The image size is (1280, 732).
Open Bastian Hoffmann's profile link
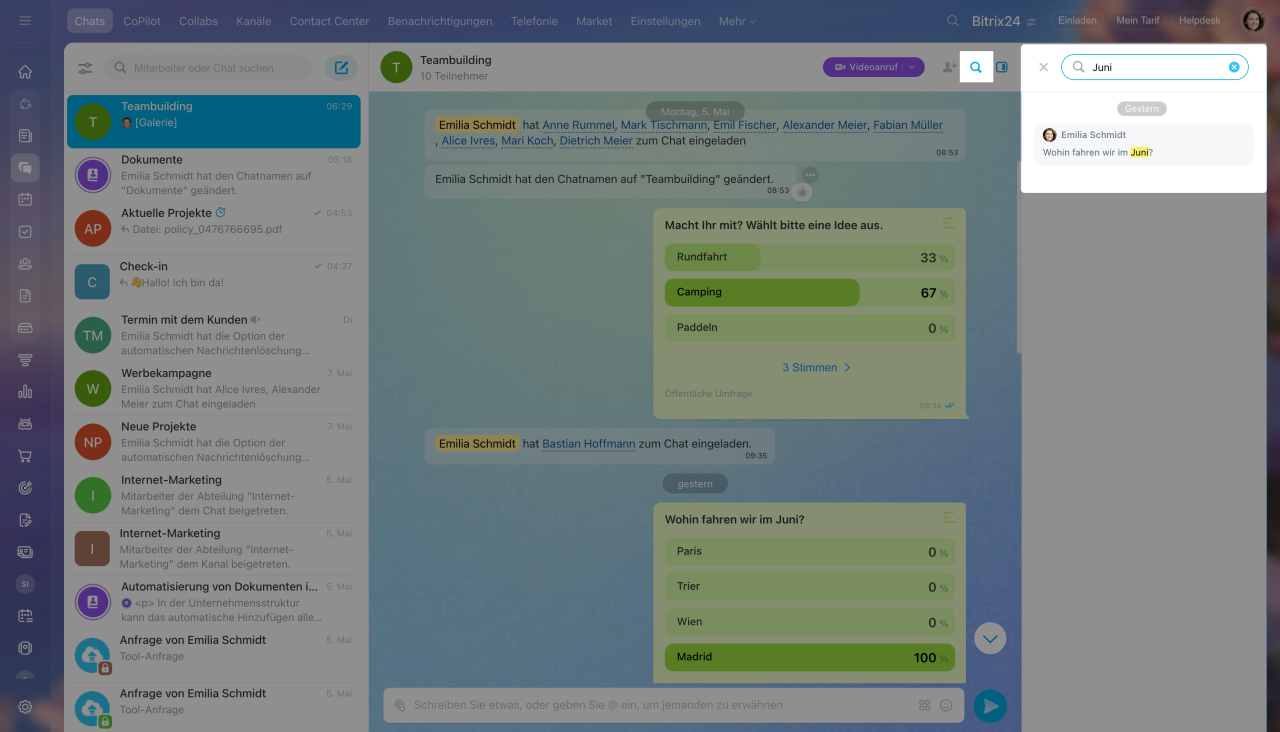(x=589, y=443)
